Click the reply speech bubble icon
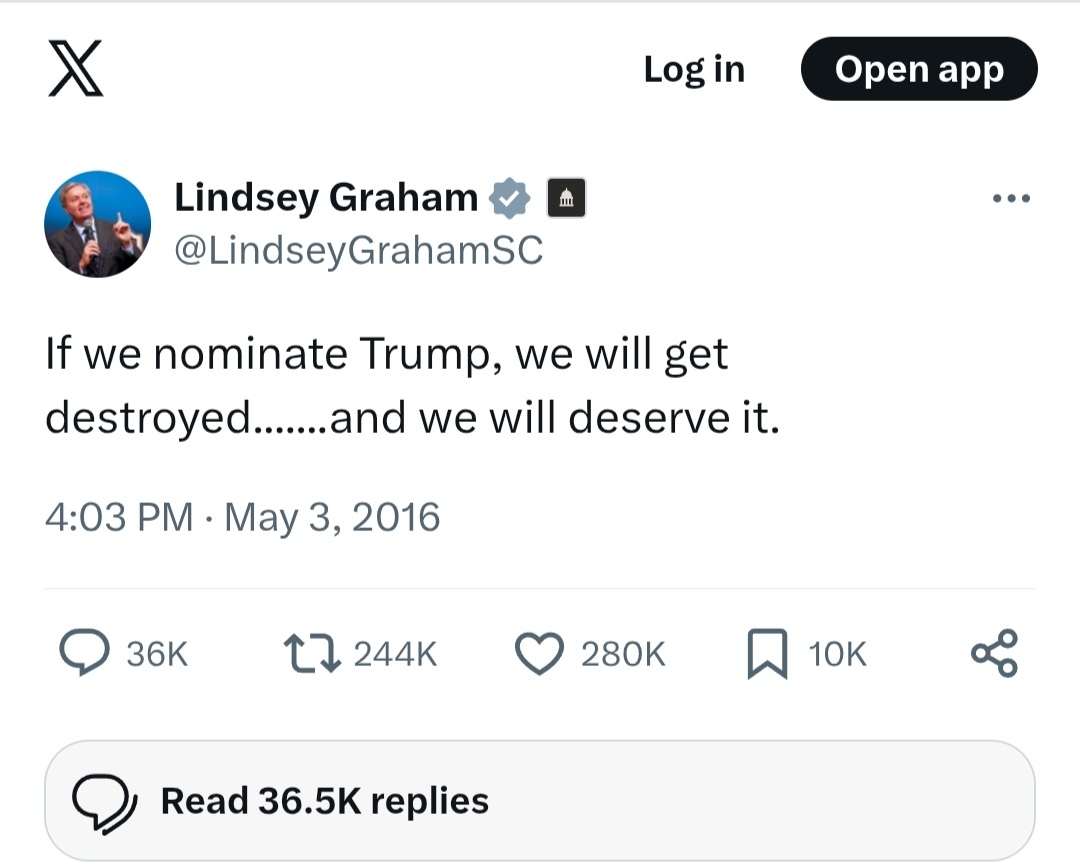Image resolution: width=1080 pixels, height=864 pixels. [85, 653]
